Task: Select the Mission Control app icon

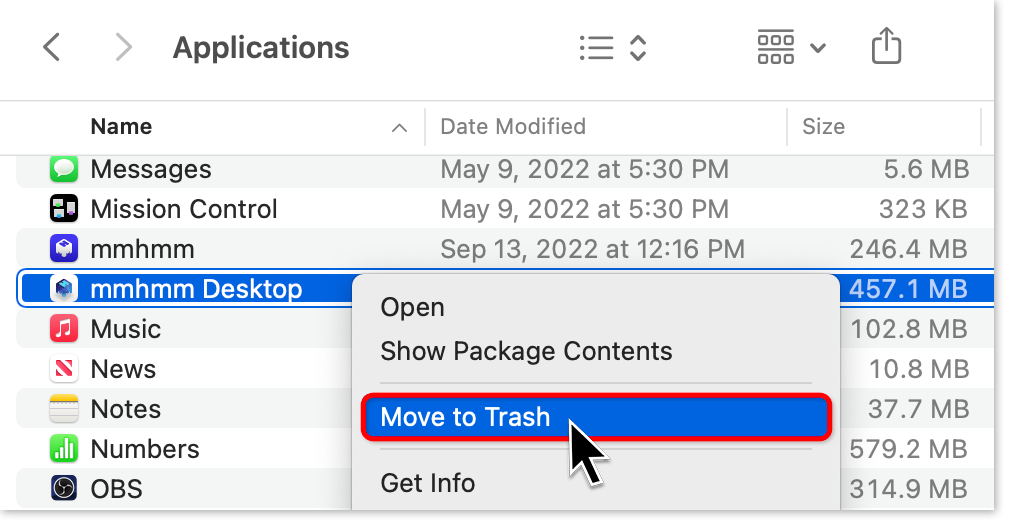Action: (64, 209)
